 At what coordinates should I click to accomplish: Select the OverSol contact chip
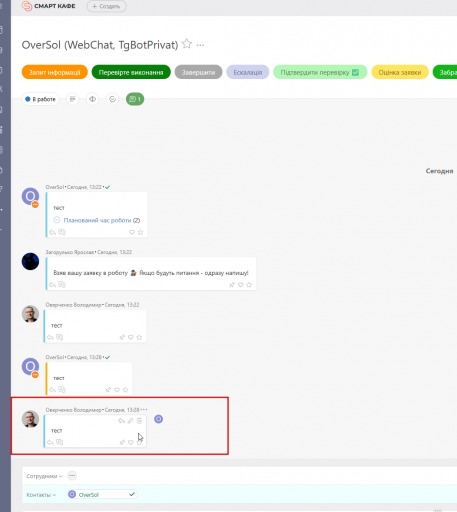click(102, 494)
